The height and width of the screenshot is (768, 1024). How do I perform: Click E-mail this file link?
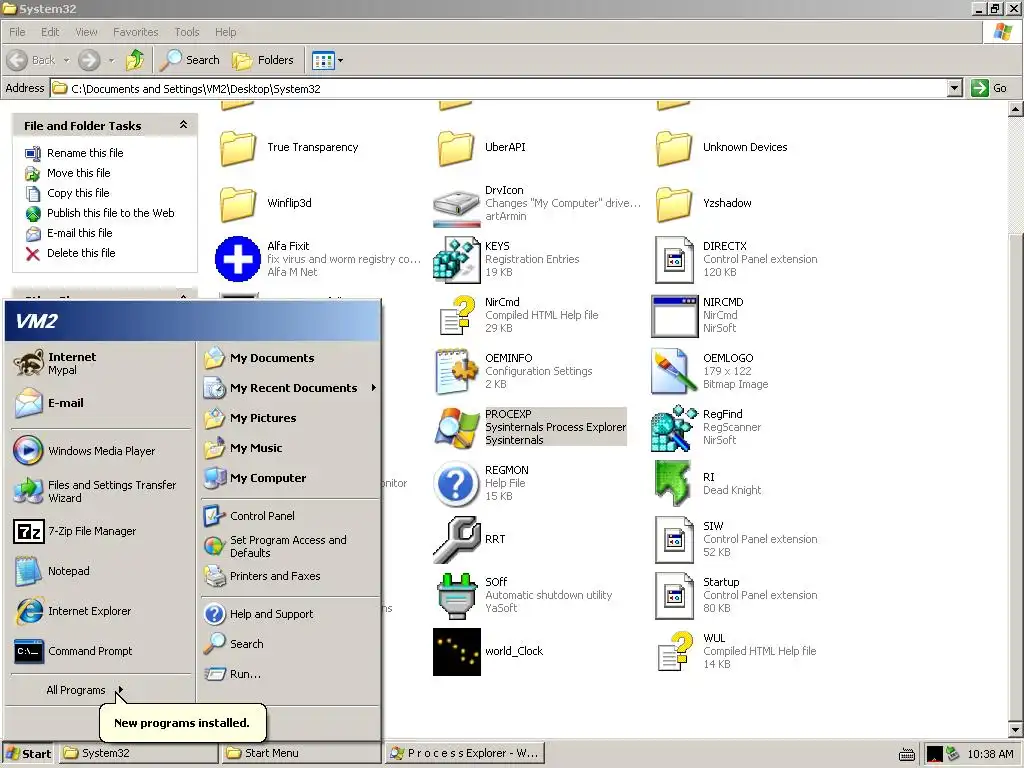(80, 233)
